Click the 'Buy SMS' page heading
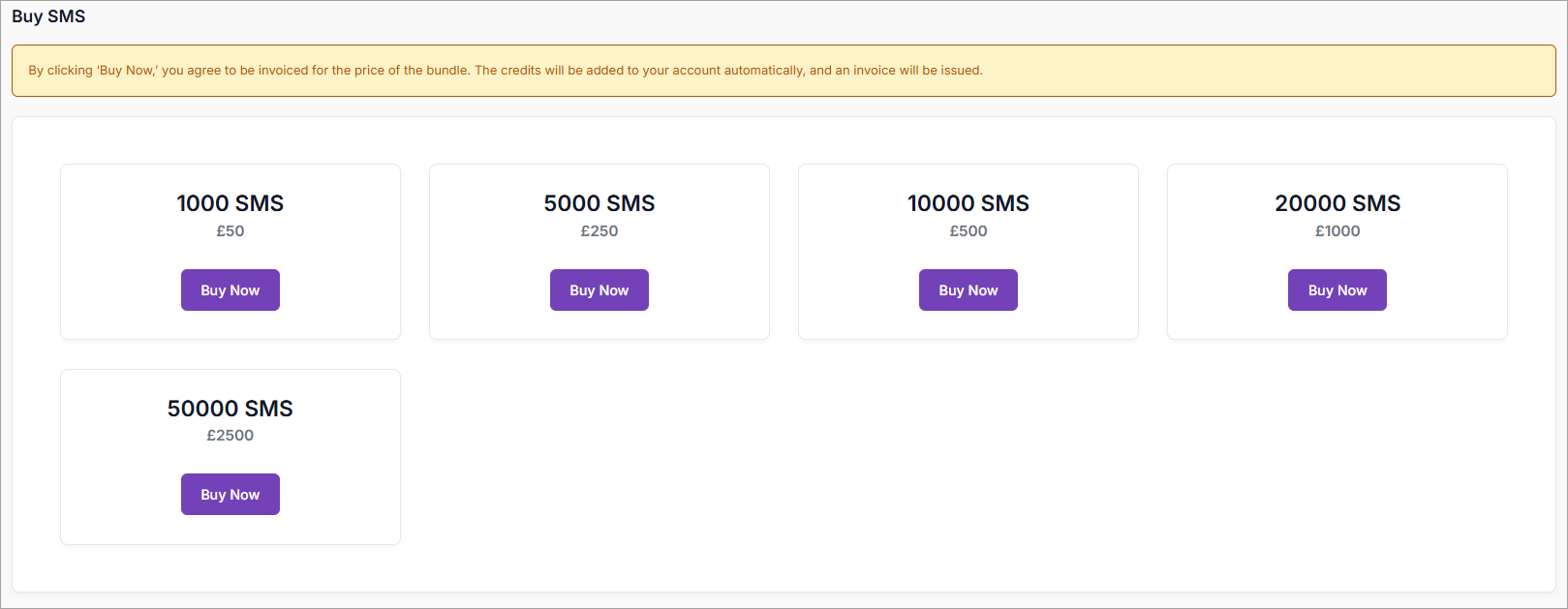The width and height of the screenshot is (1568, 609). (x=48, y=16)
